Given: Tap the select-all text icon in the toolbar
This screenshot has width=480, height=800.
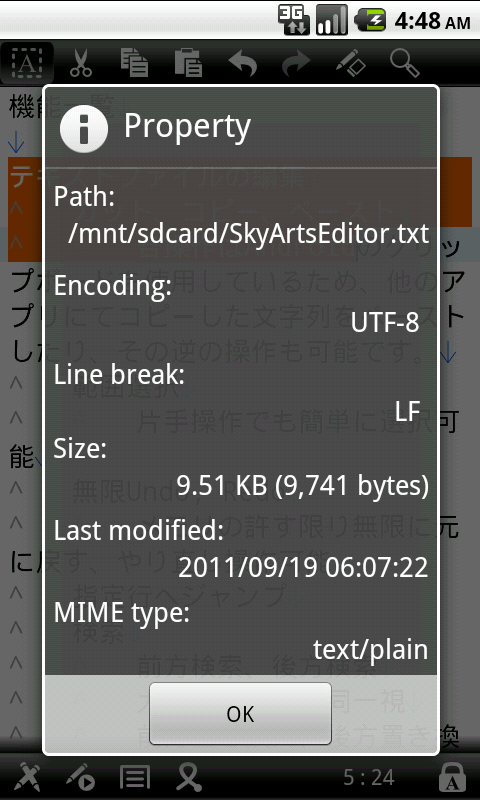Looking at the screenshot, I should 27,63.
